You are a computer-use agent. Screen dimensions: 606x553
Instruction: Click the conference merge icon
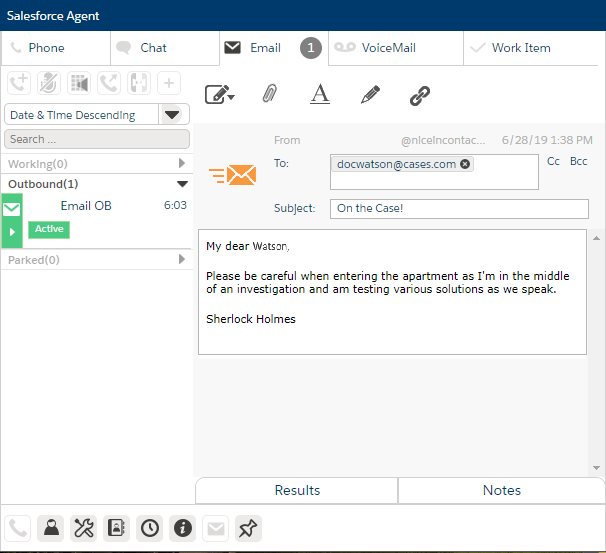tap(139, 83)
